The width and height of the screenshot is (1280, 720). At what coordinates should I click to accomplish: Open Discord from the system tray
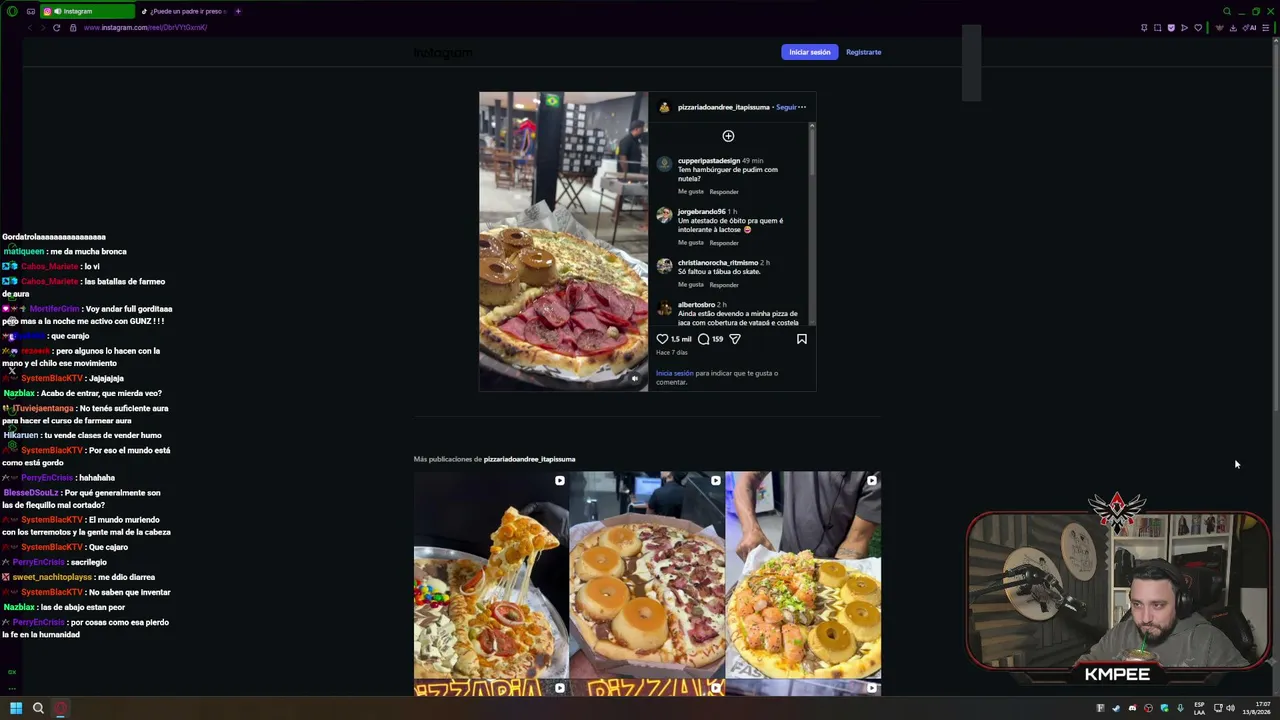coord(1132,708)
